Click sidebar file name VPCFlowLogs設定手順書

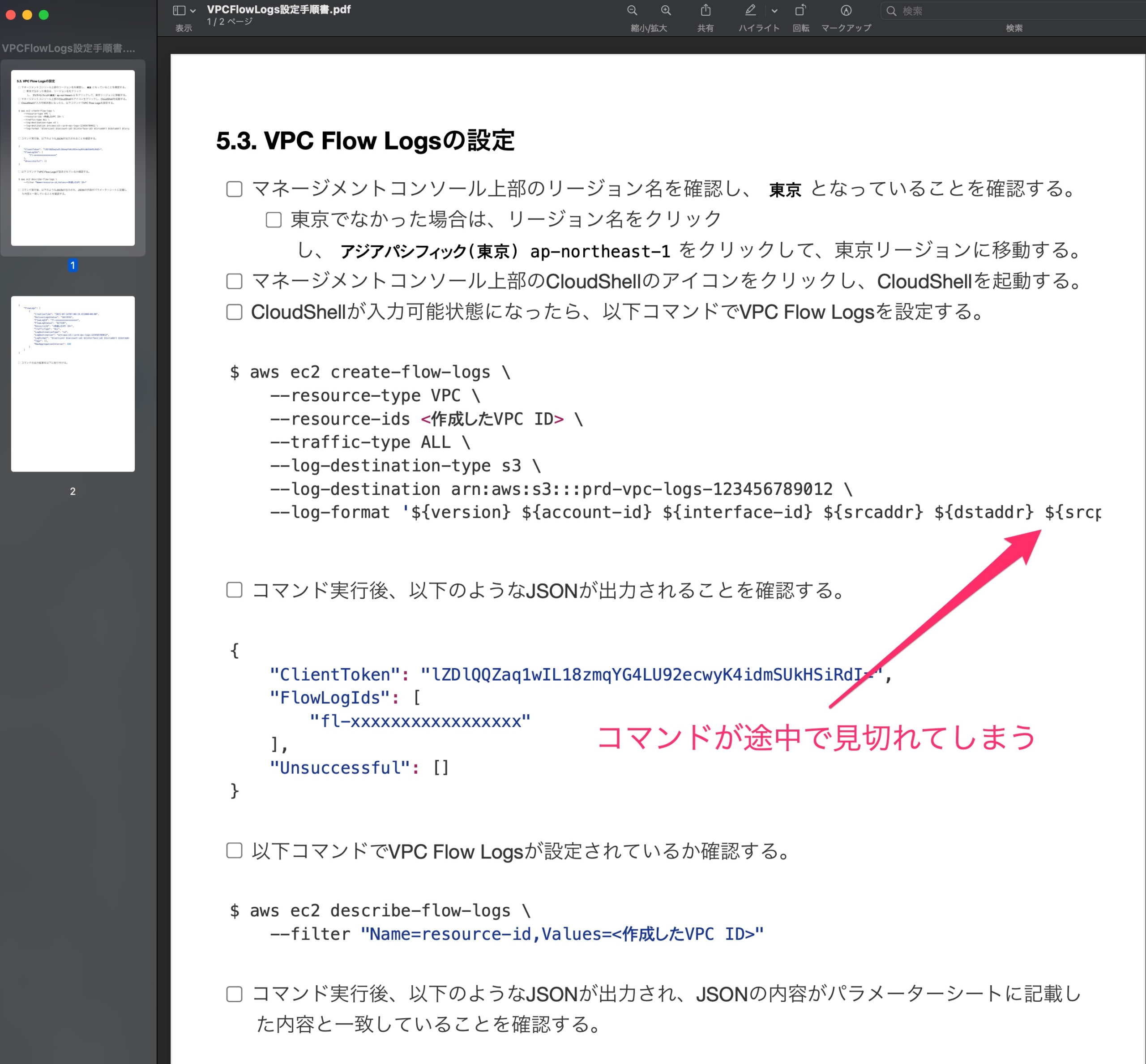click(68, 48)
